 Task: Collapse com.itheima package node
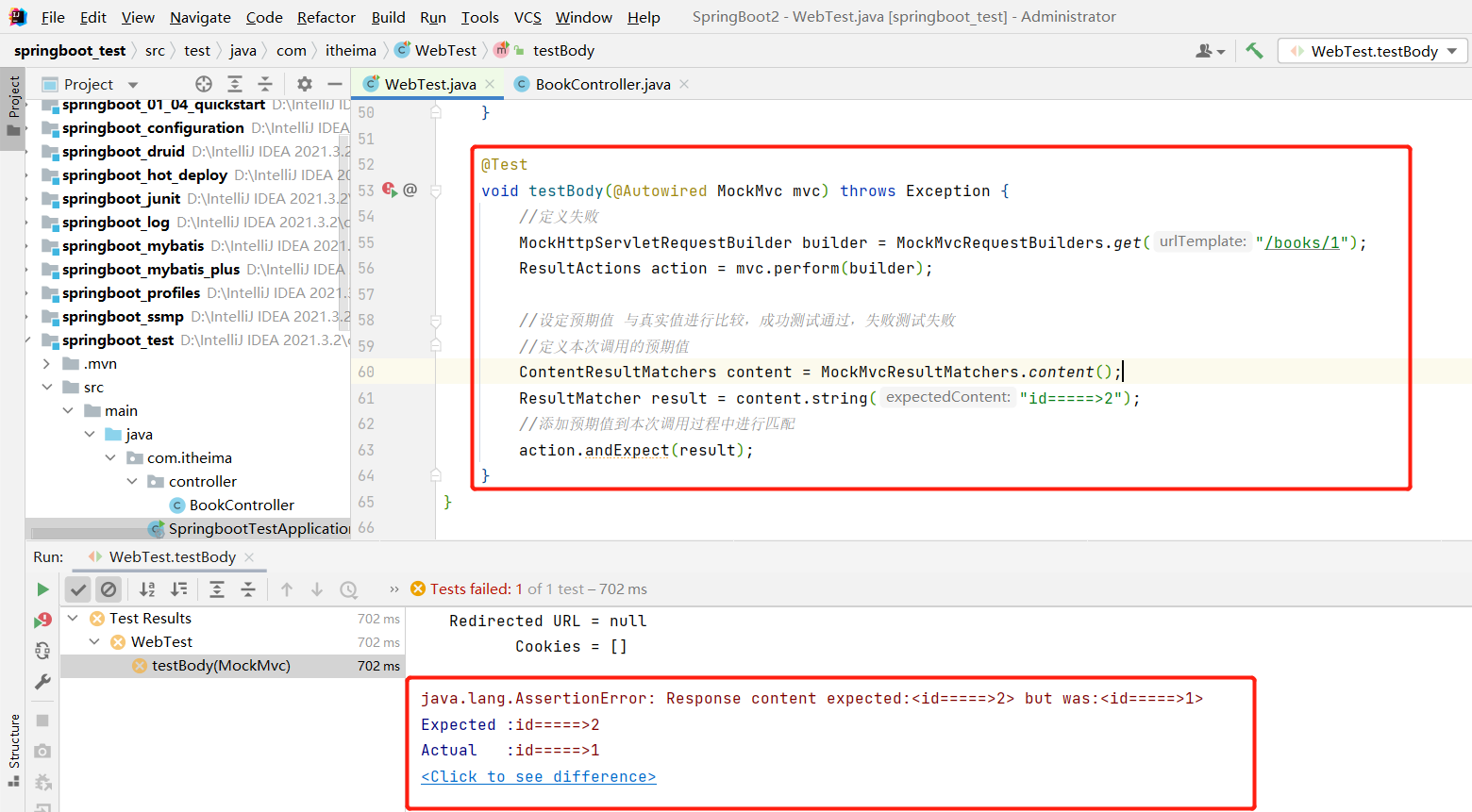[x=110, y=458]
